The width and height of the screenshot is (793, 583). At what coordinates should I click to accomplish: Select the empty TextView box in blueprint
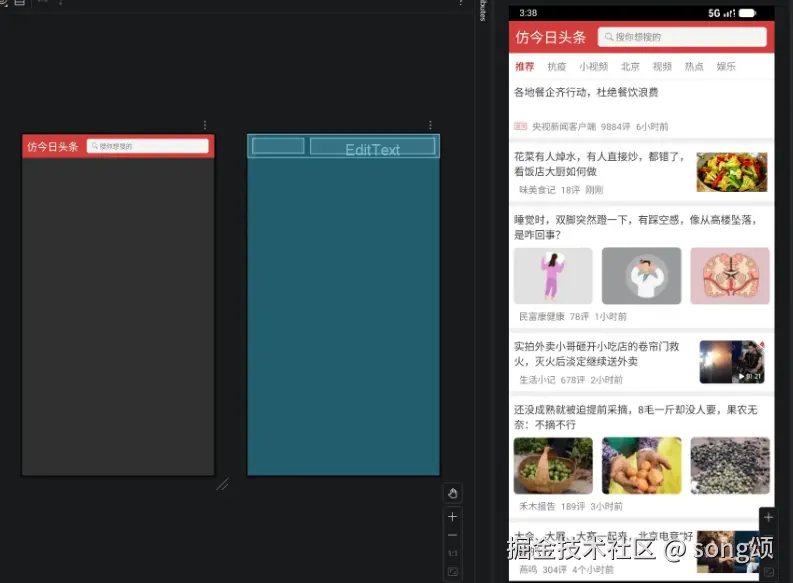(278, 146)
